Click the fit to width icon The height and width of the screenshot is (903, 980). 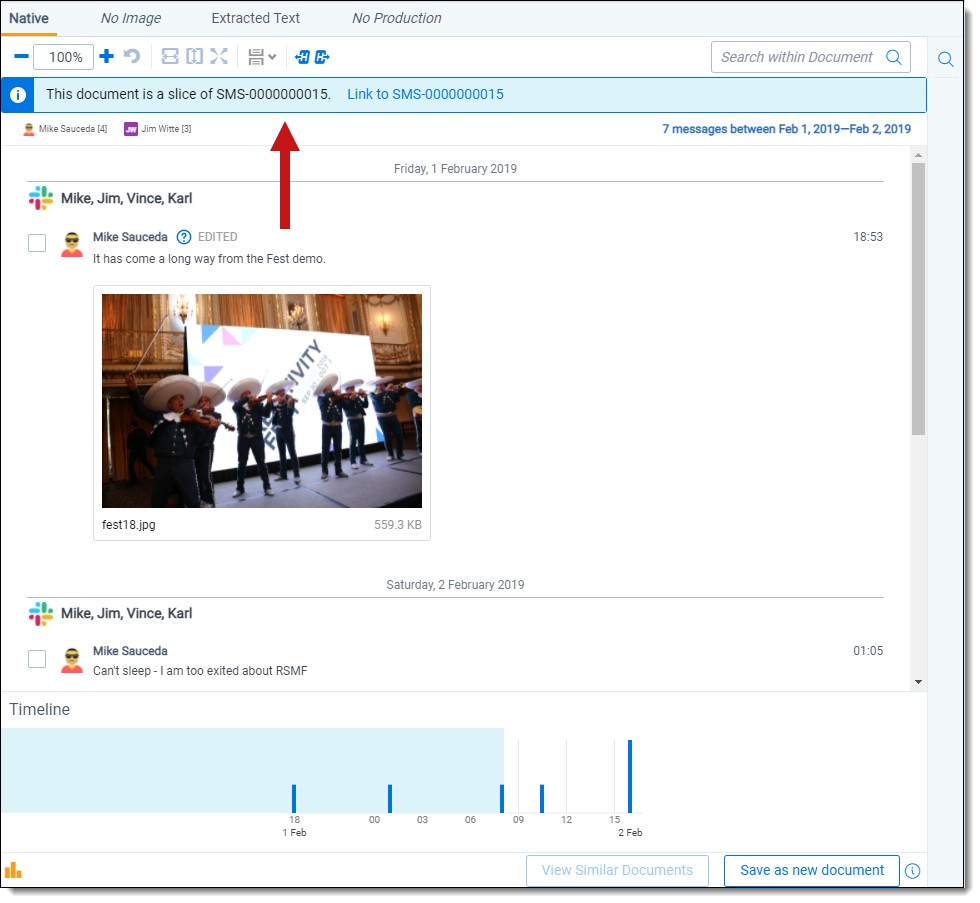click(x=170, y=57)
